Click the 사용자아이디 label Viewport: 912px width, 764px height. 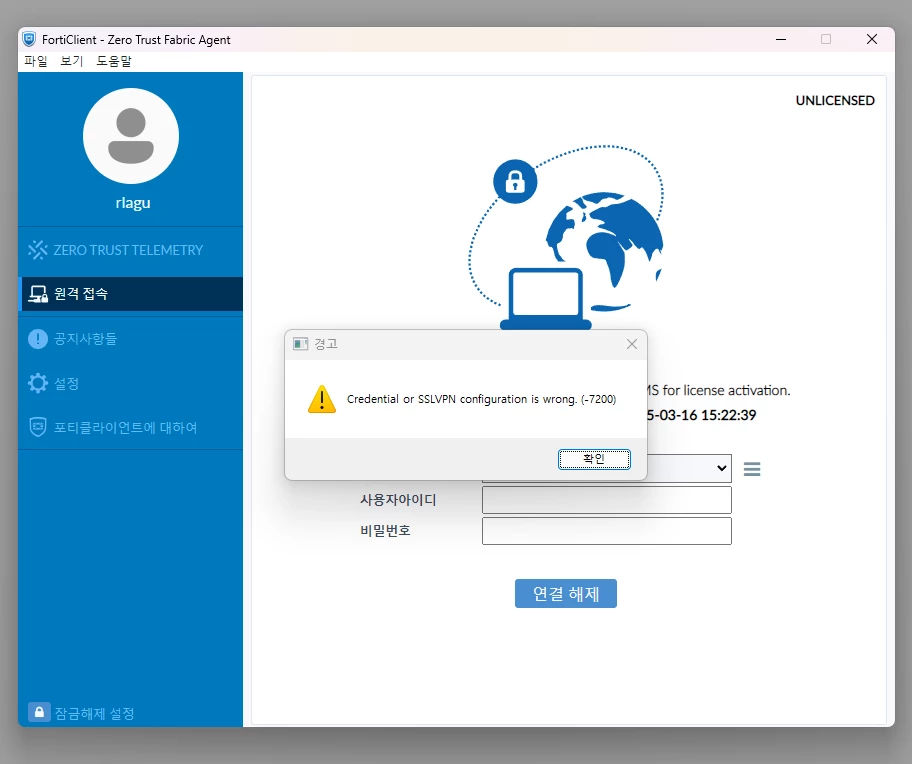coord(398,500)
